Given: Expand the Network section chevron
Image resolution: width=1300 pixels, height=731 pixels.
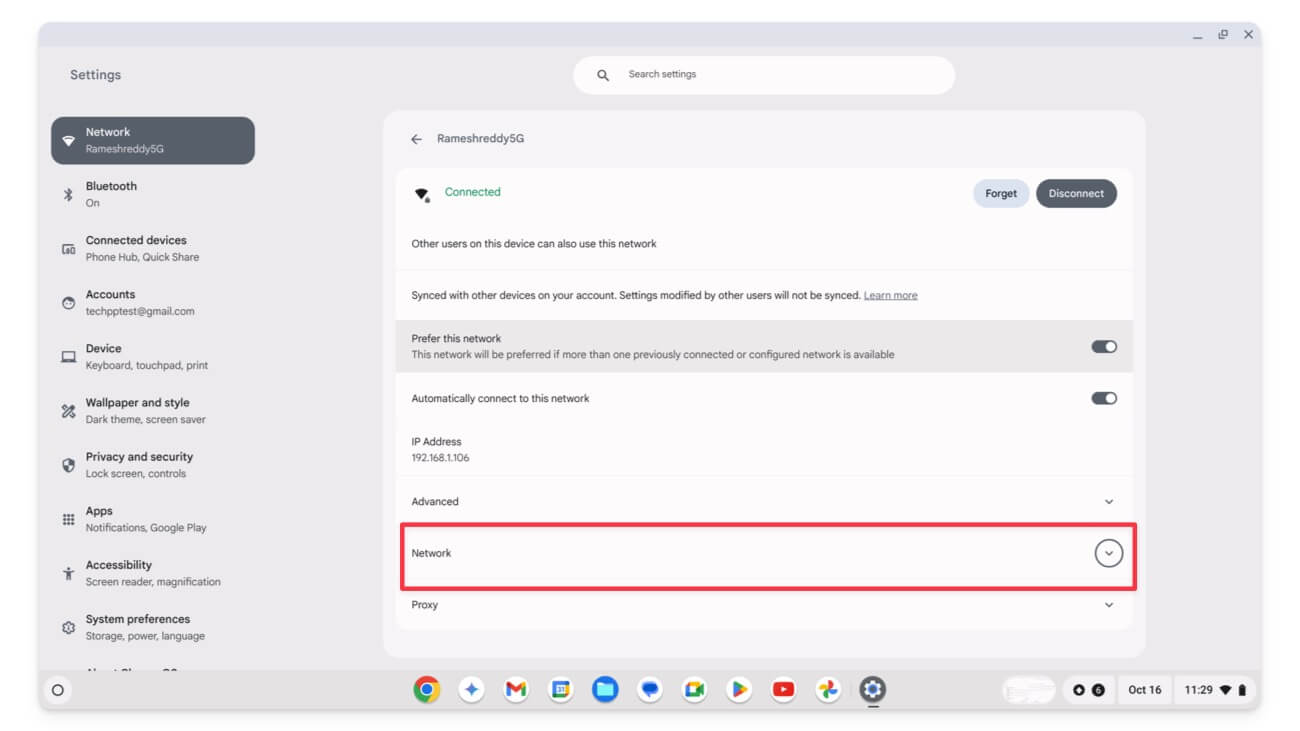Looking at the screenshot, I should coord(1108,553).
